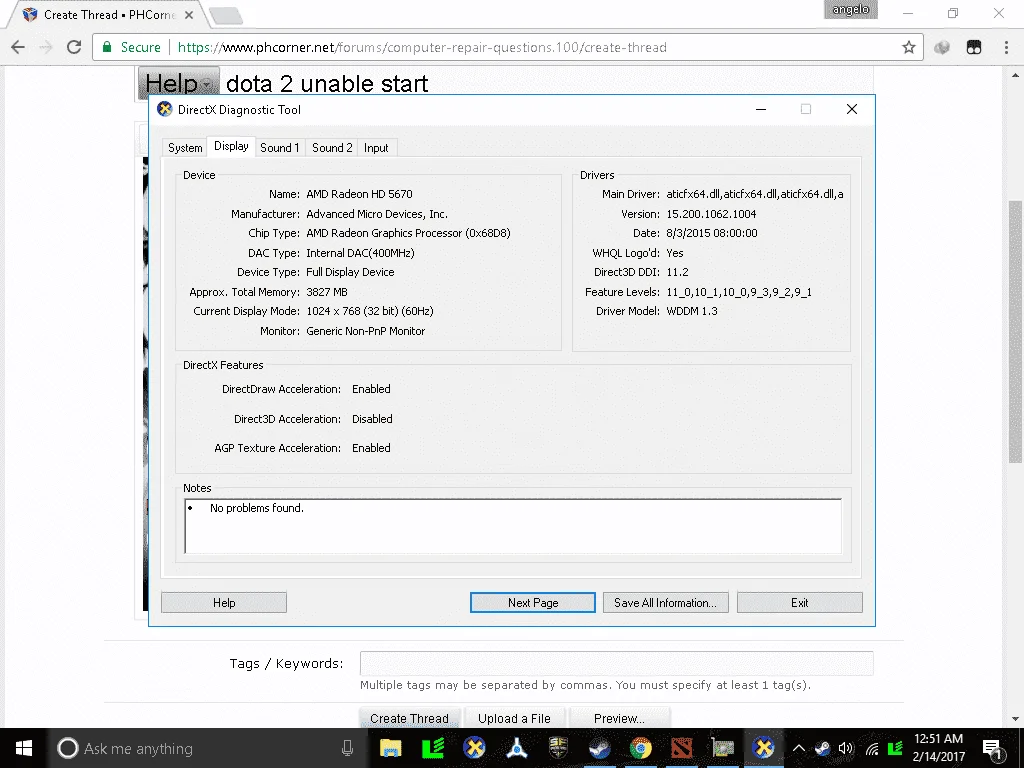
Task: Open a new Chrome tab
Action: point(226,16)
